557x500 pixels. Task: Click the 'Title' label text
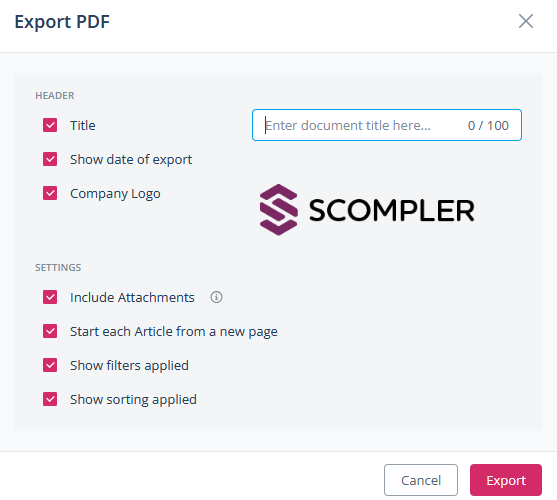point(83,125)
